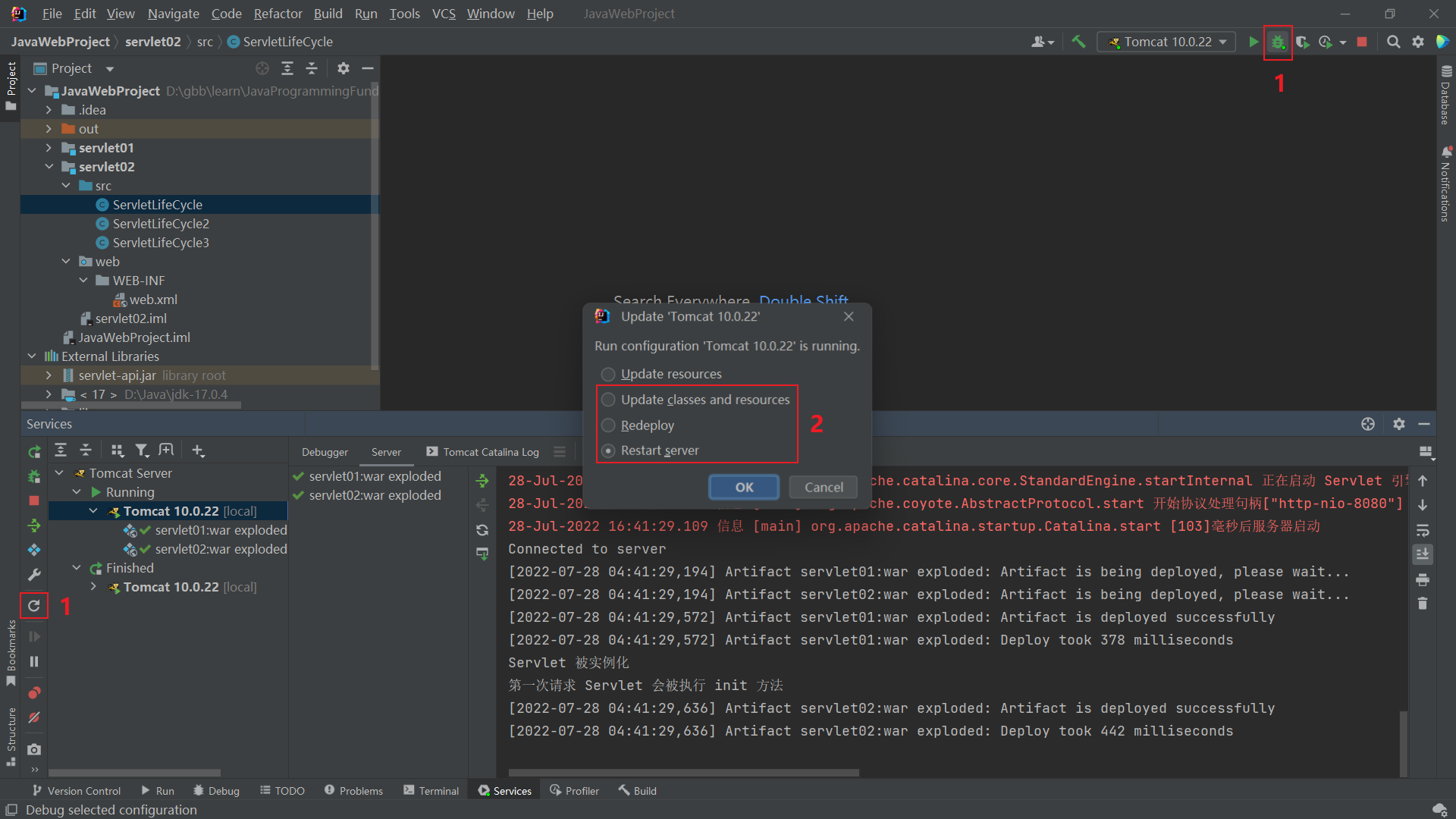Click Run with Coverage icon
1456x819 pixels.
[1303, 42]
